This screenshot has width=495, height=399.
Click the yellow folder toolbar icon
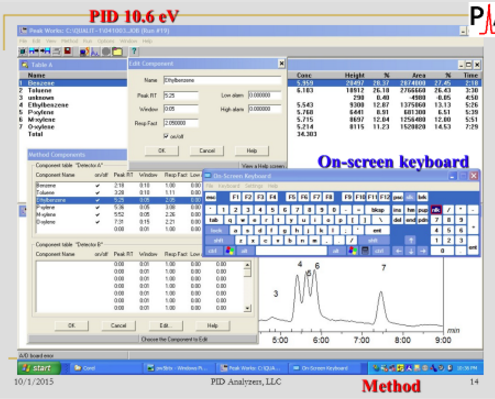[117, 52]
